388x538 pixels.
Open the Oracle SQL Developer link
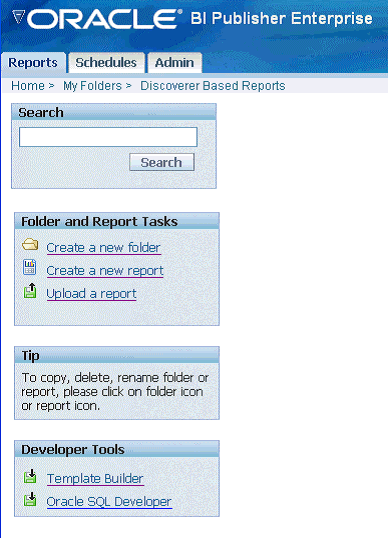(109, 502)
